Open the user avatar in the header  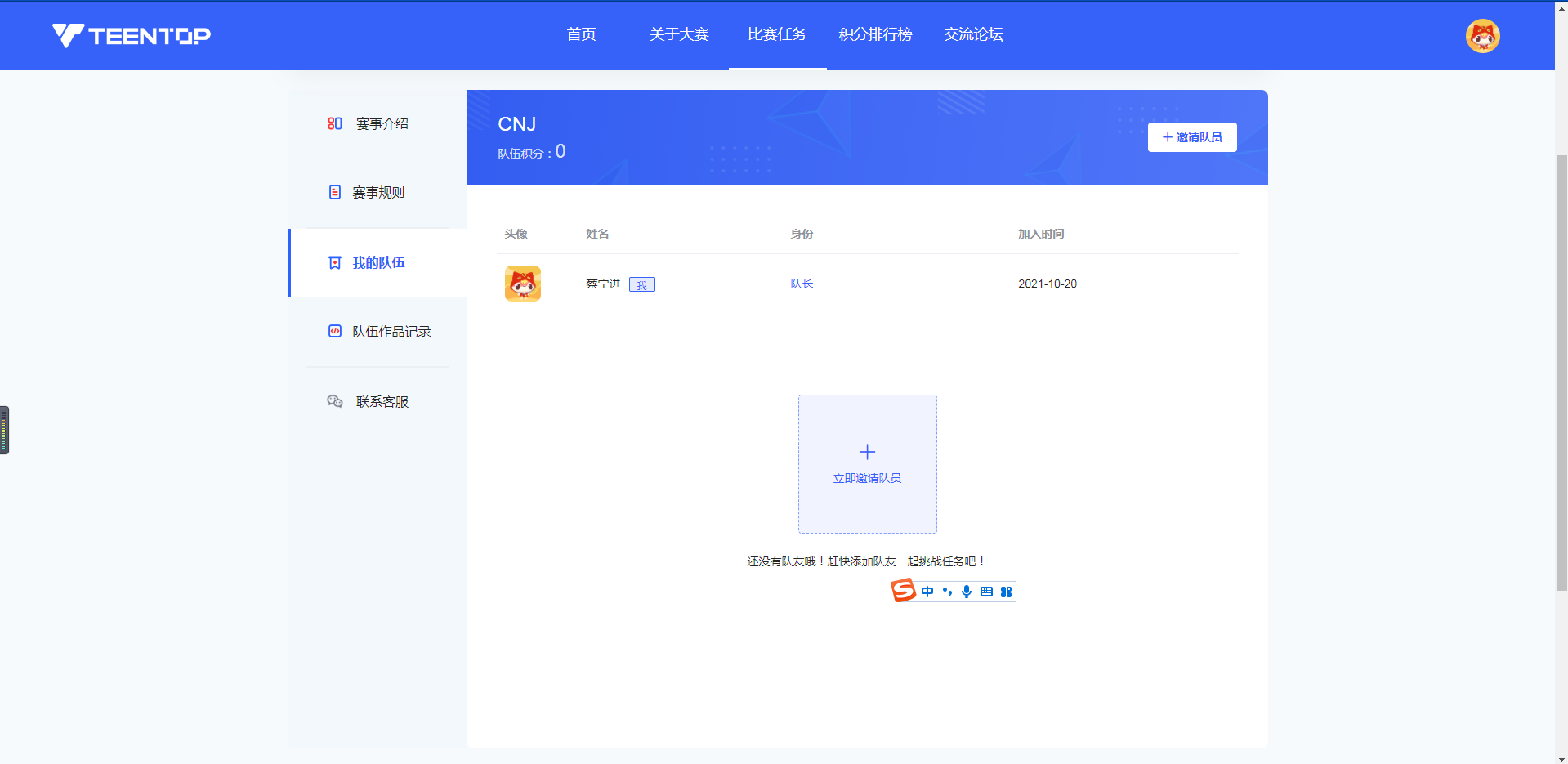1482,36
